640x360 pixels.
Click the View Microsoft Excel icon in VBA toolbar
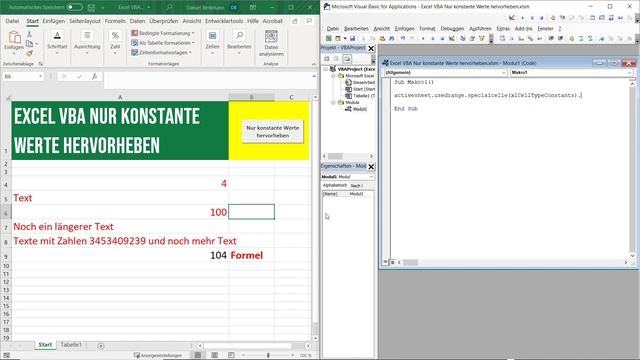pyautogui.click(x=328, y=38)
